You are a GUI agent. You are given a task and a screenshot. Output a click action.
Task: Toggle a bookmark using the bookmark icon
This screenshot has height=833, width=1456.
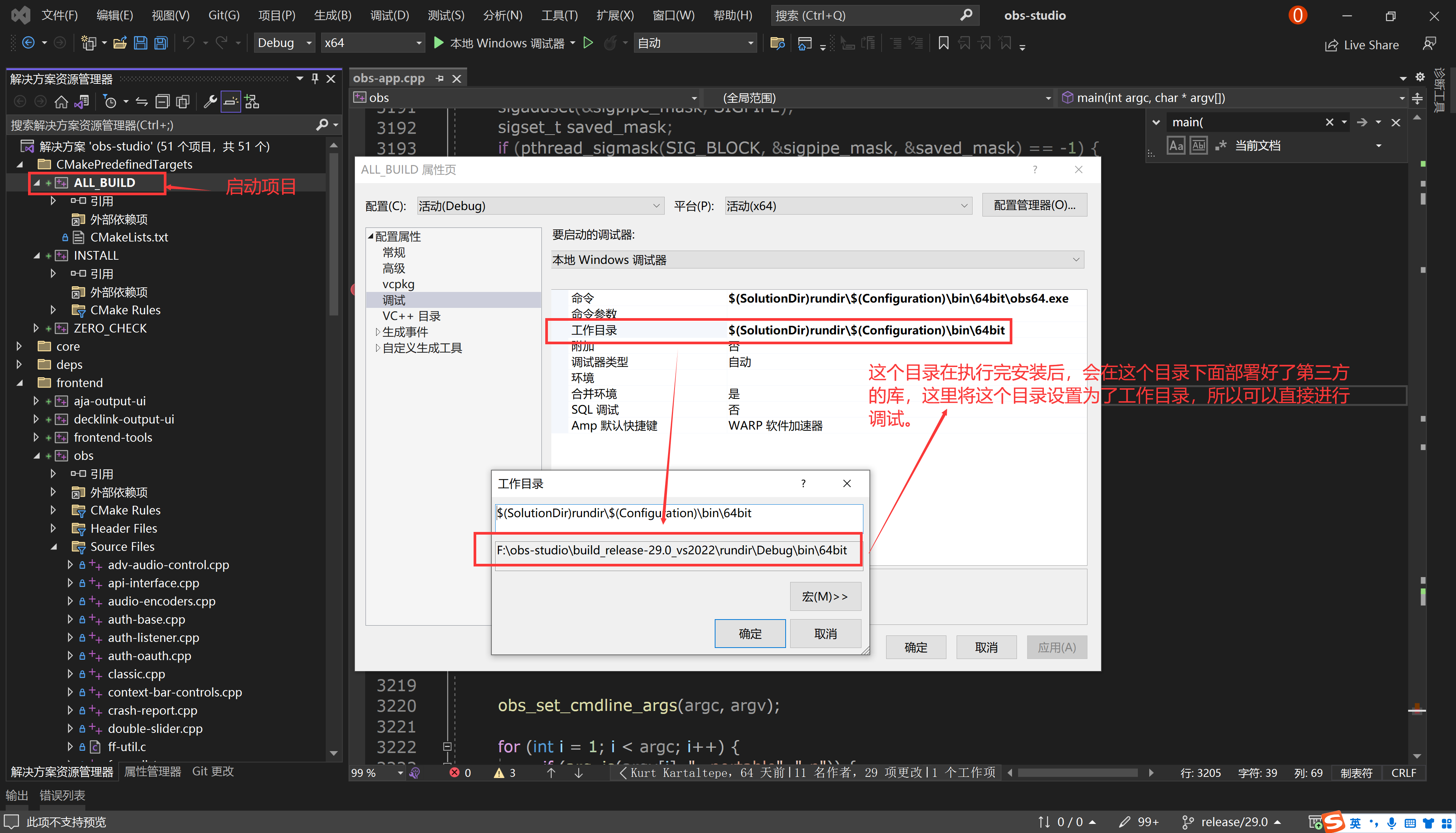point(943,42)
